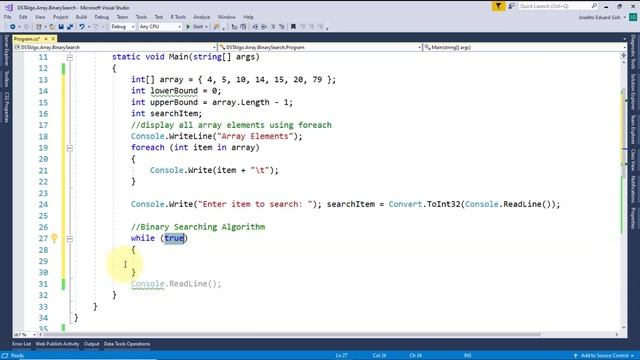Open the Toolbox side tab
Screen dimensions: 640x360
click(6, 78)
